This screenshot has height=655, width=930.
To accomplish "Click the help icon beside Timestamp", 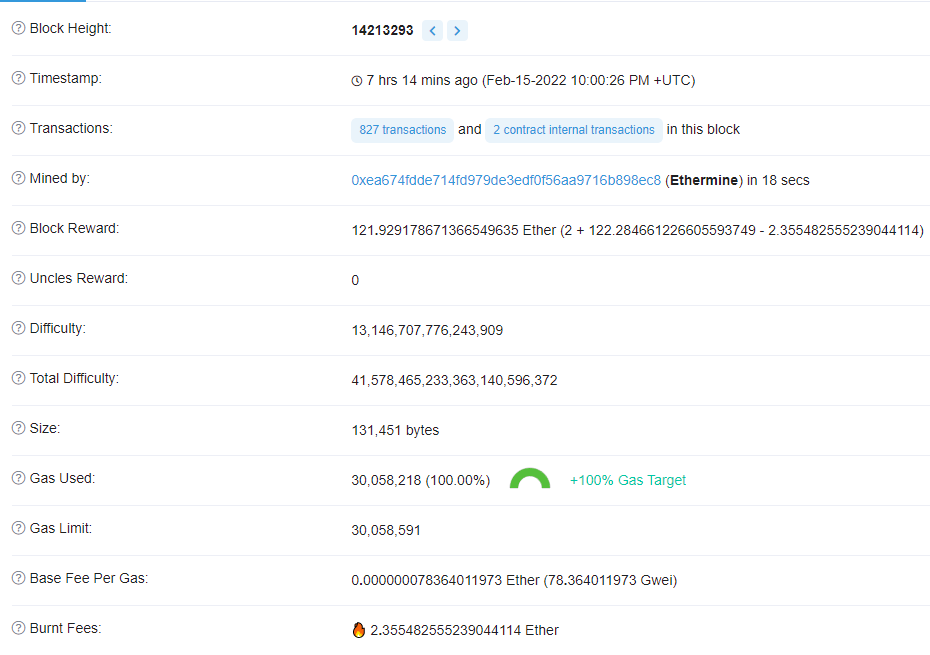I will 18,78.
